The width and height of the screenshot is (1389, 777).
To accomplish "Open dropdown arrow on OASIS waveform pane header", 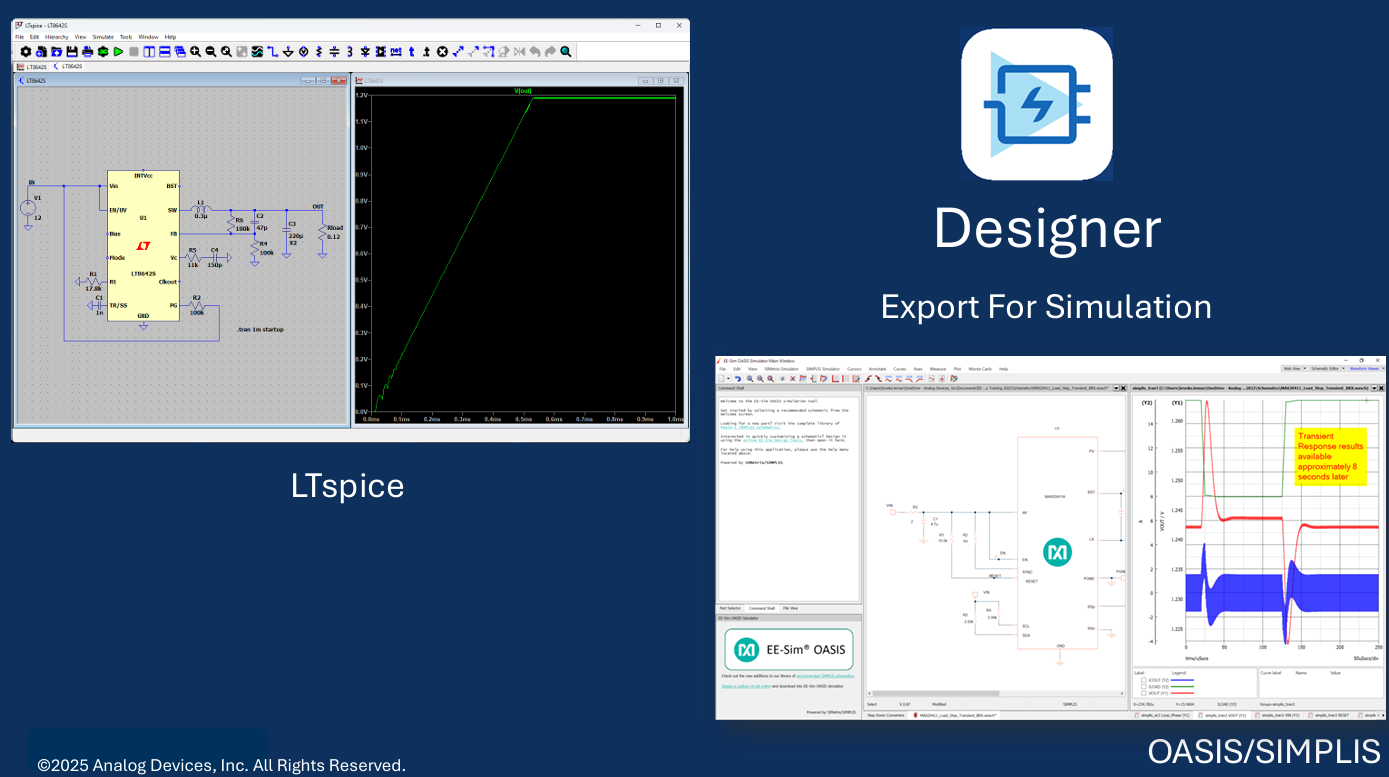I will (1374, 388).
